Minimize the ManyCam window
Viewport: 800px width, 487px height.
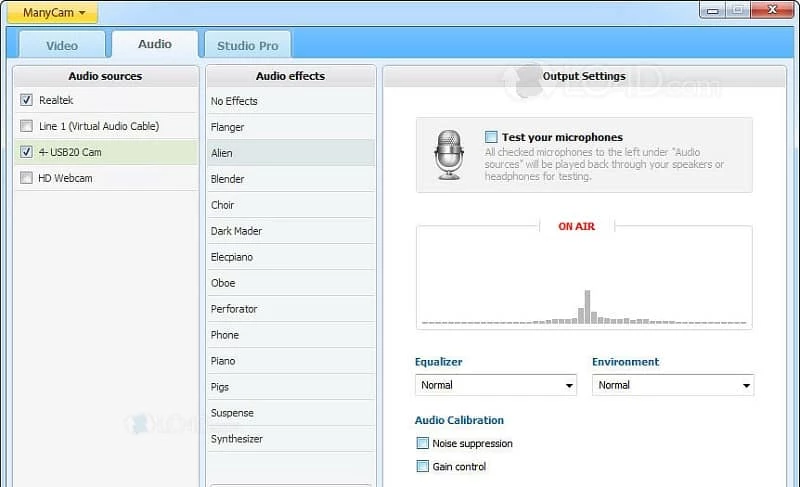(x=712, y=10)
